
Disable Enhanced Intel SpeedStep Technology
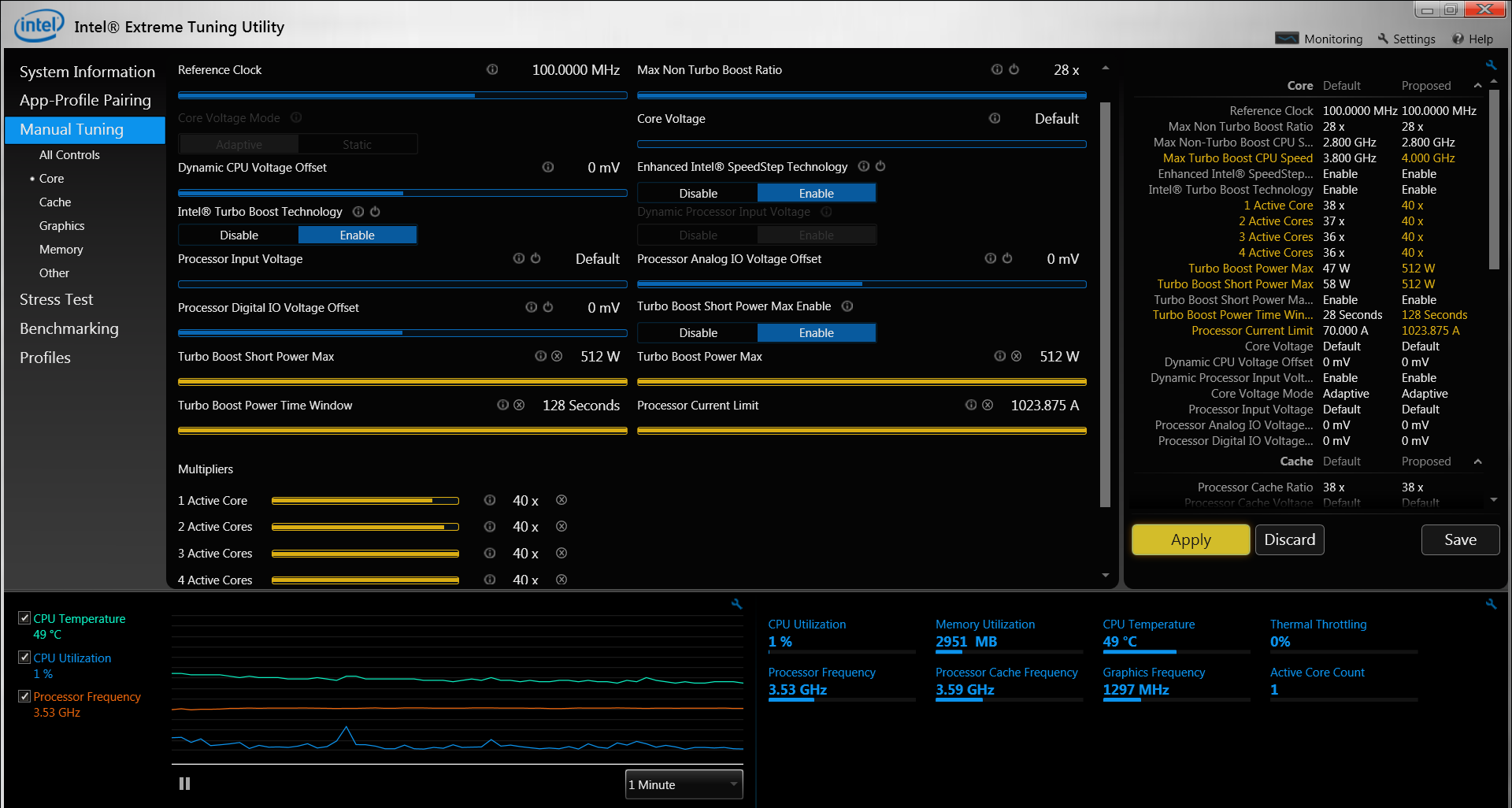[698, 193]
